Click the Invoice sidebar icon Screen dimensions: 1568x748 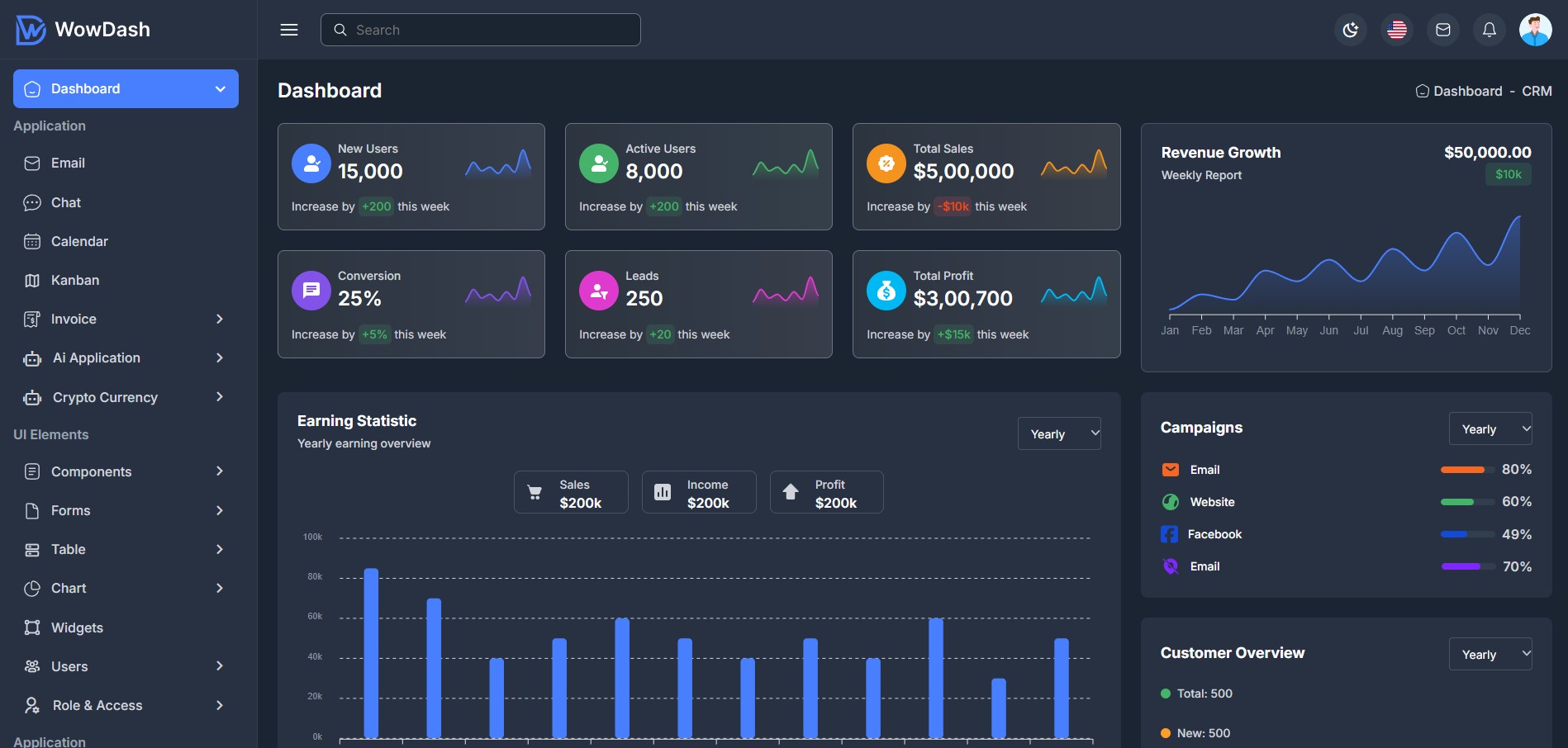point(32,319)
